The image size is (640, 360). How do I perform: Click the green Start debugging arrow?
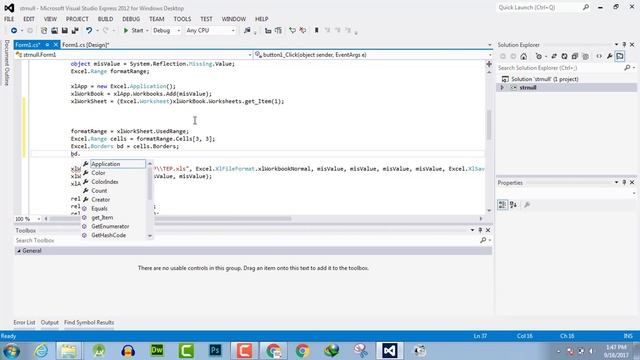pos(126,31)
